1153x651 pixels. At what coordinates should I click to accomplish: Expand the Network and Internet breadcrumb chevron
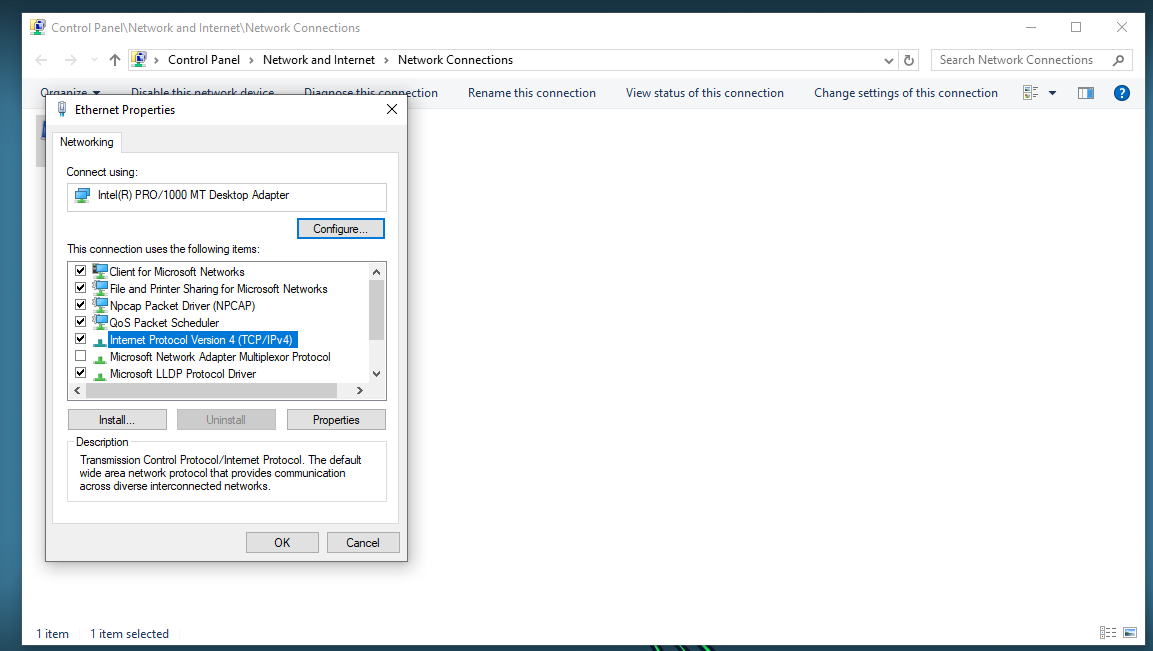(387, 60)
